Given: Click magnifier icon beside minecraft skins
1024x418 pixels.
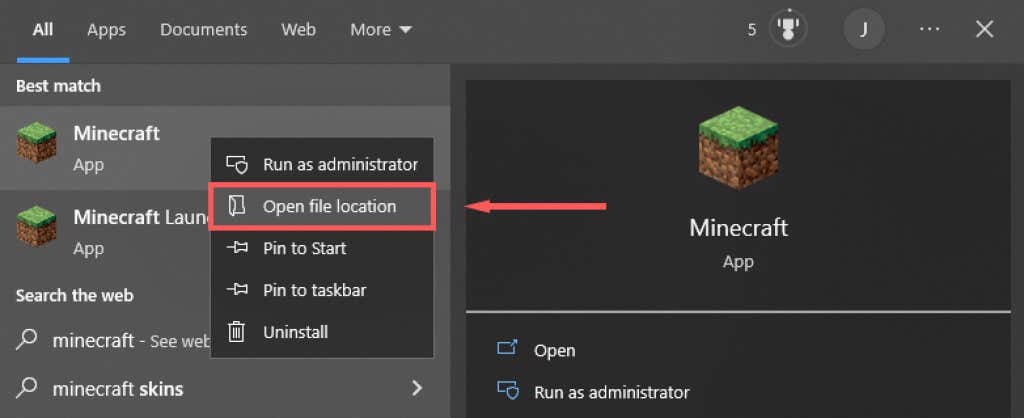Looking at the screenshot, I should 26,388.
